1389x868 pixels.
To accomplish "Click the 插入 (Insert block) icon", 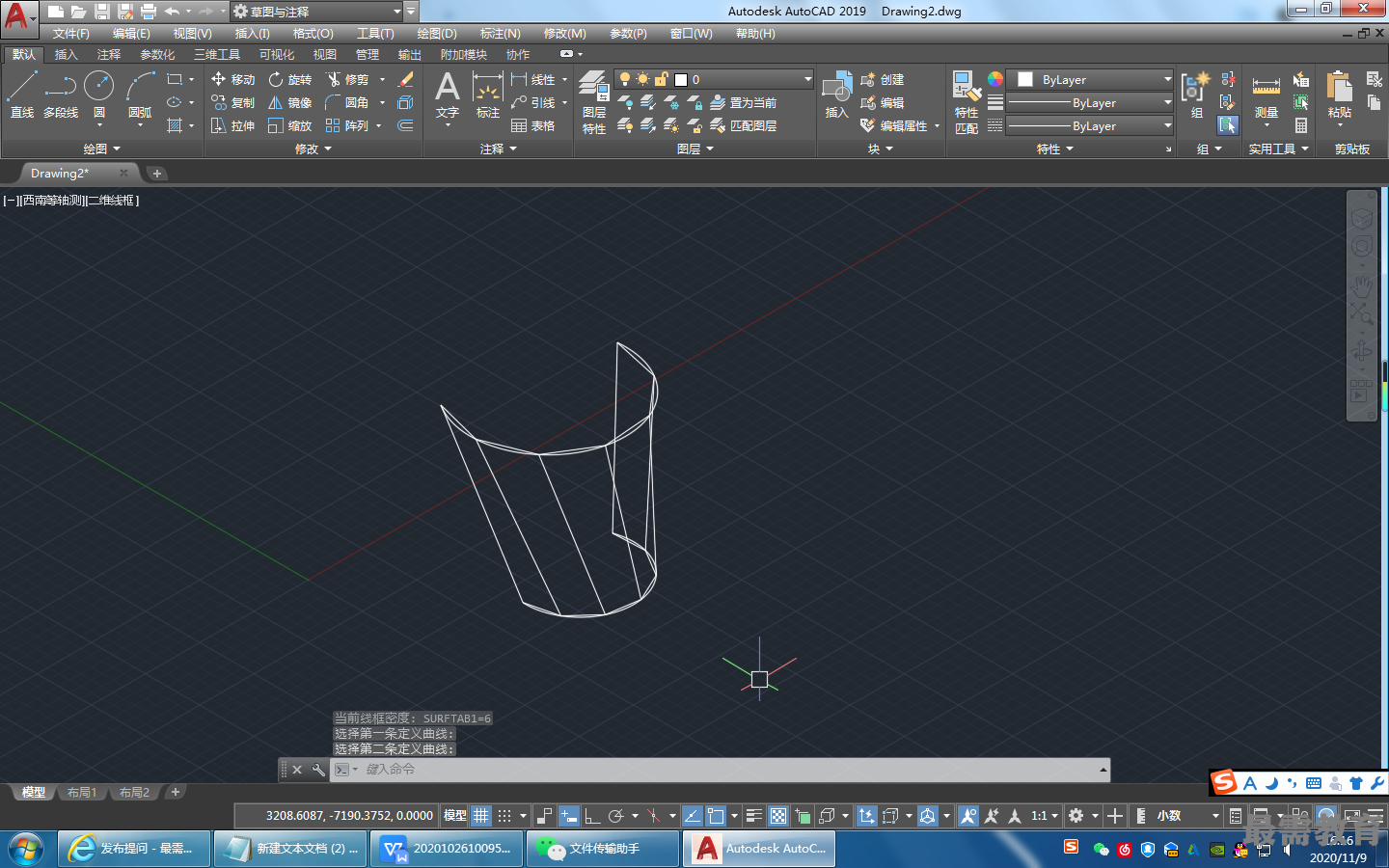I will (x=837, y=95).
